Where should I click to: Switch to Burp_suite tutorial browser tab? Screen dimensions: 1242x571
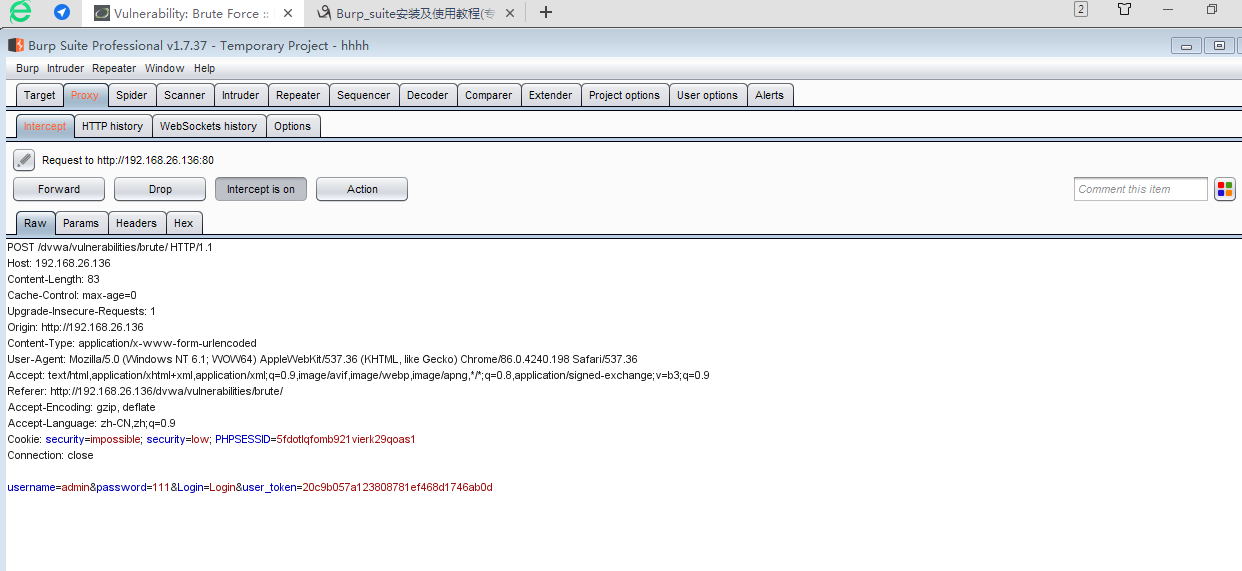tap(415, 14)
